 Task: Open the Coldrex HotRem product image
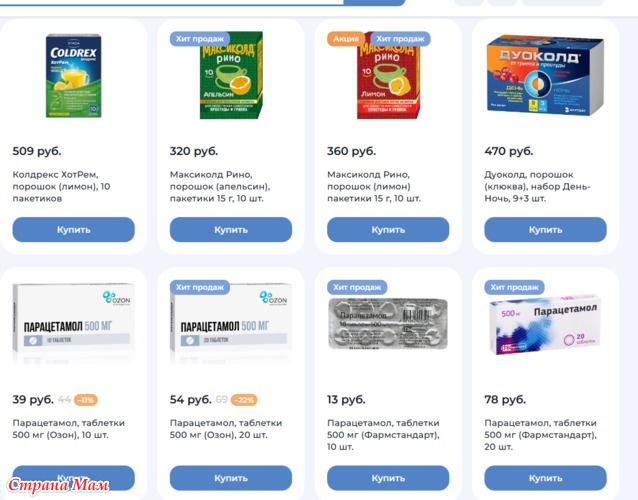(73, 76)
